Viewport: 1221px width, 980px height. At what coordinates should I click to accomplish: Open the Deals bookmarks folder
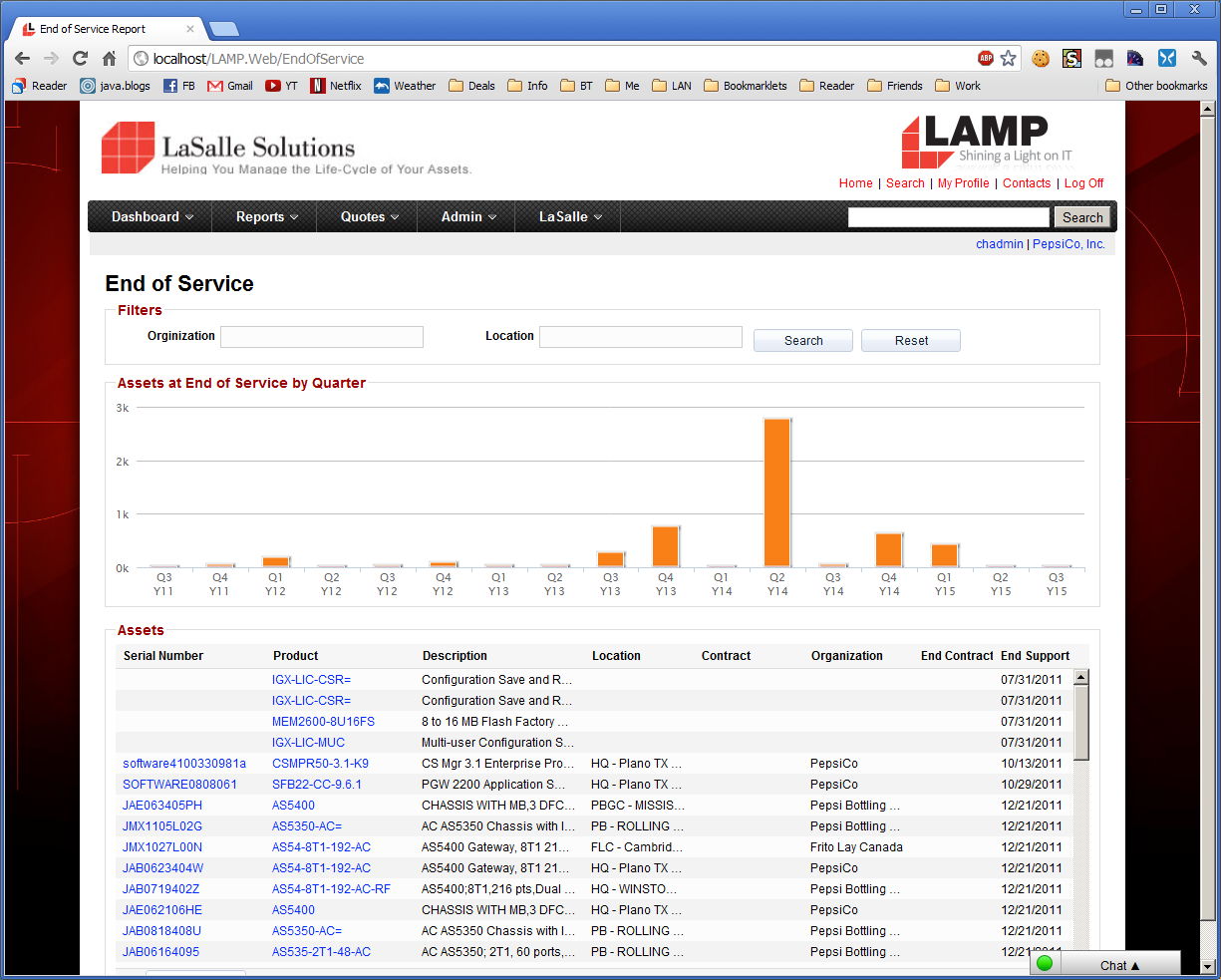(472, 86)
